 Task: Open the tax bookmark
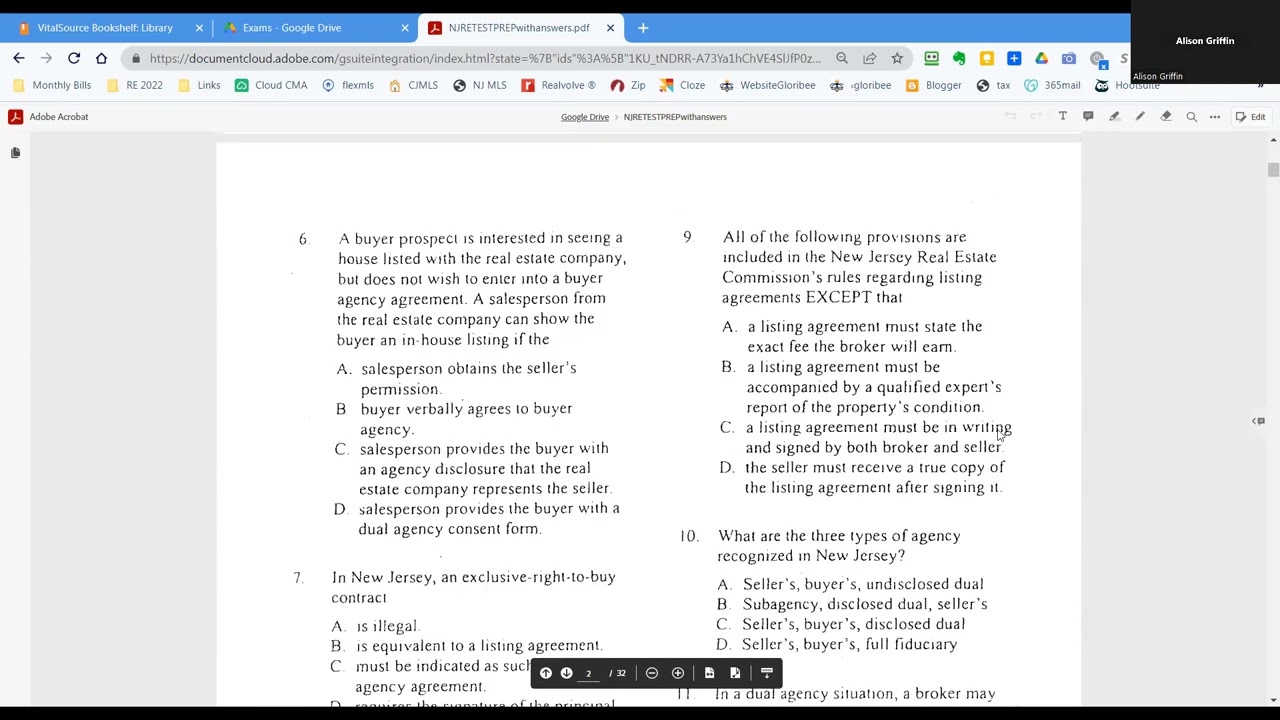(993, 86)
